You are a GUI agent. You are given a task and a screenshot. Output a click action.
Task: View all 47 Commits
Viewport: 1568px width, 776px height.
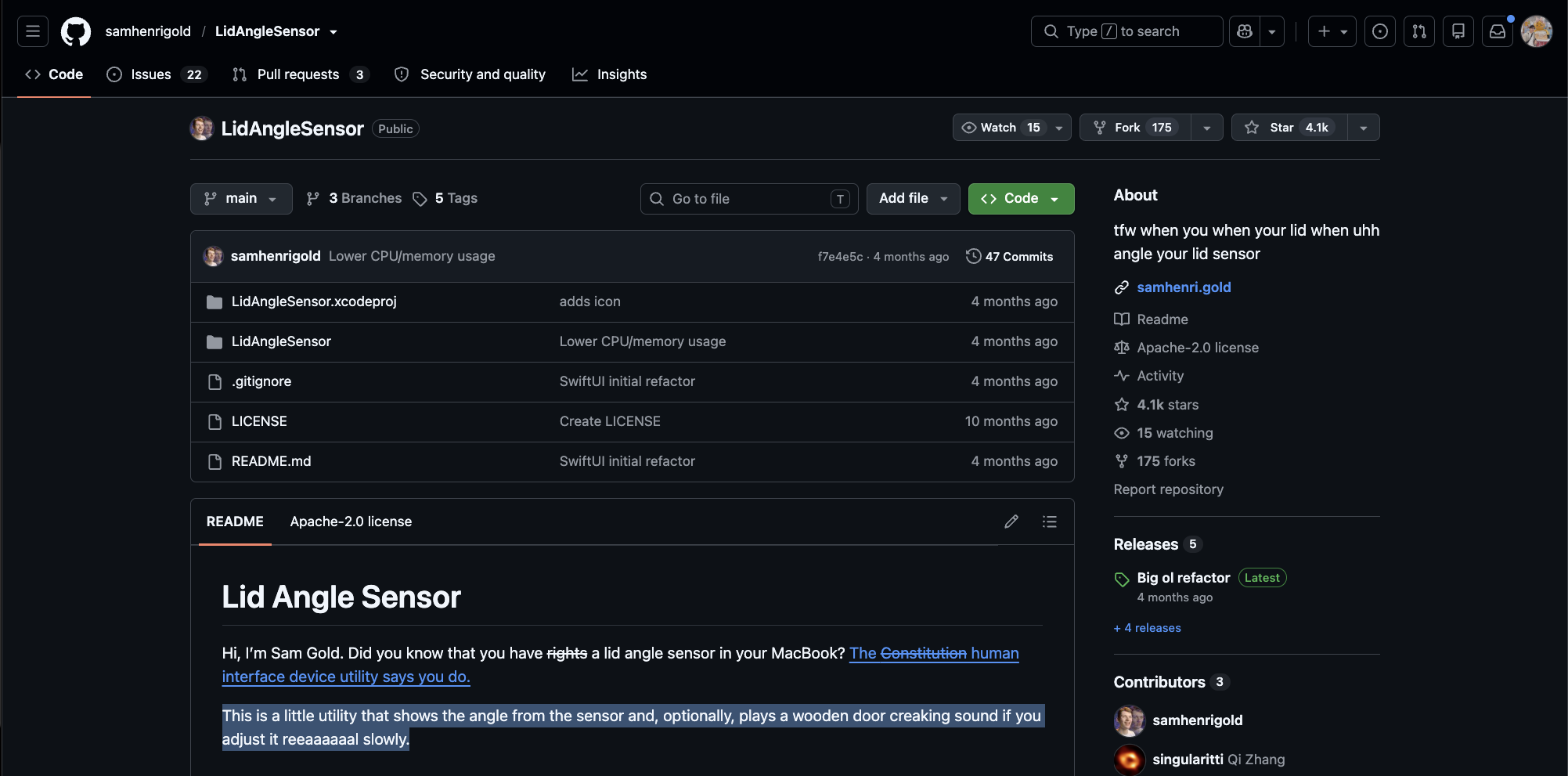[x=1010, y=256]
